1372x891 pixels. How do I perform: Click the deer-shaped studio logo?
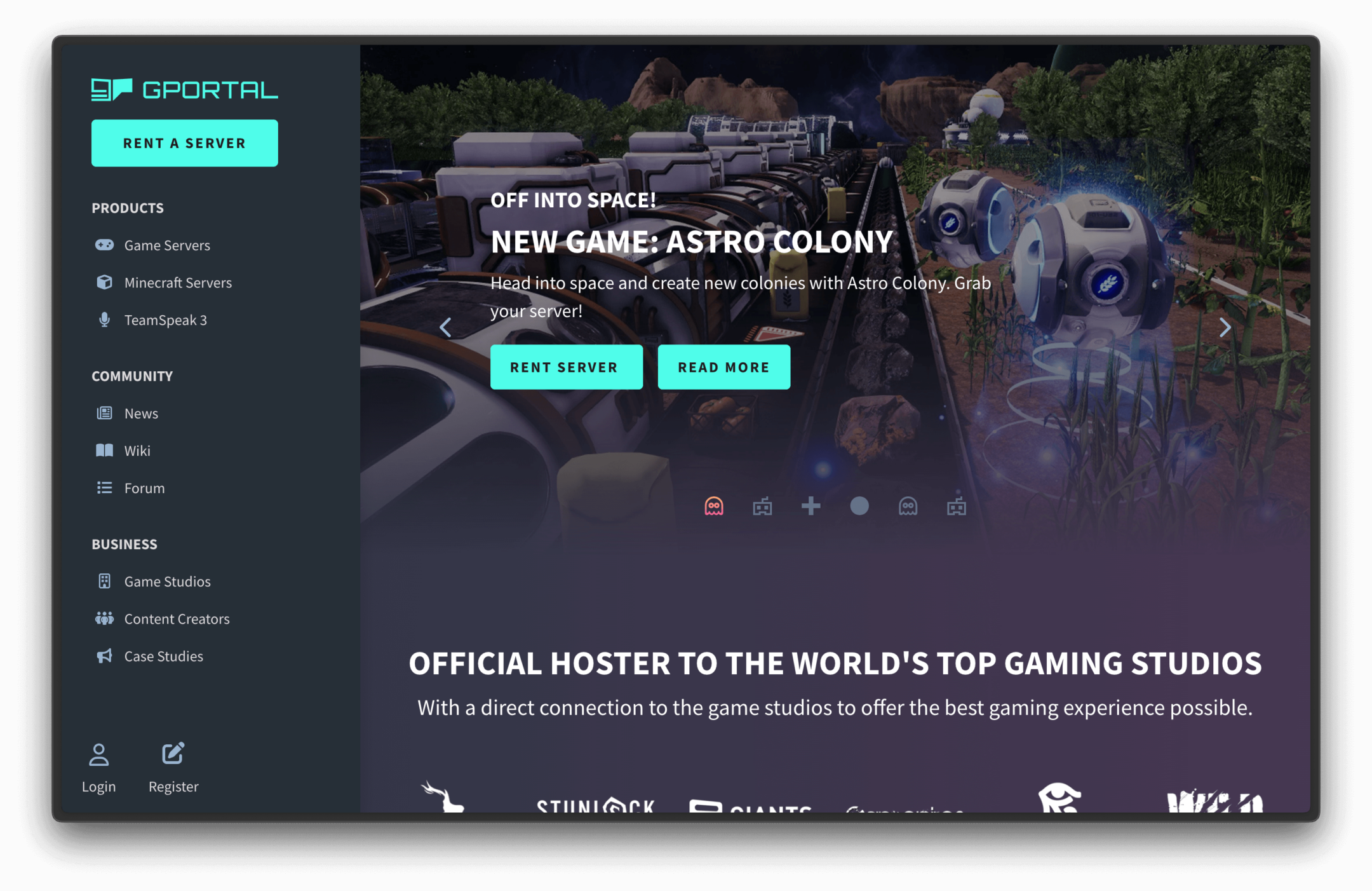coord(444,797)
